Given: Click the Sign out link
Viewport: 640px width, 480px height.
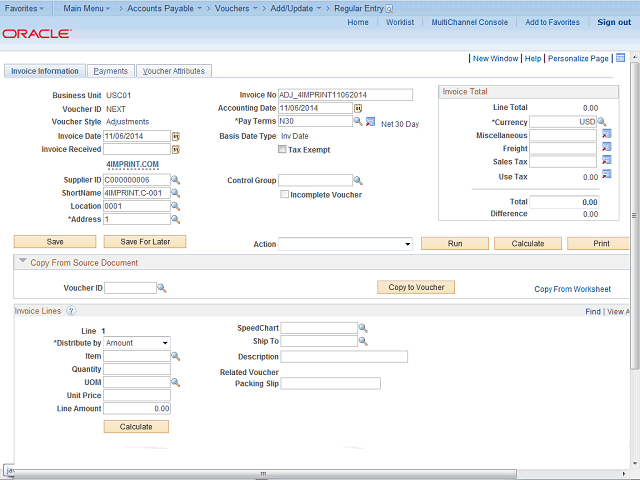Looking at the screenshot, I should coord(614,22).
